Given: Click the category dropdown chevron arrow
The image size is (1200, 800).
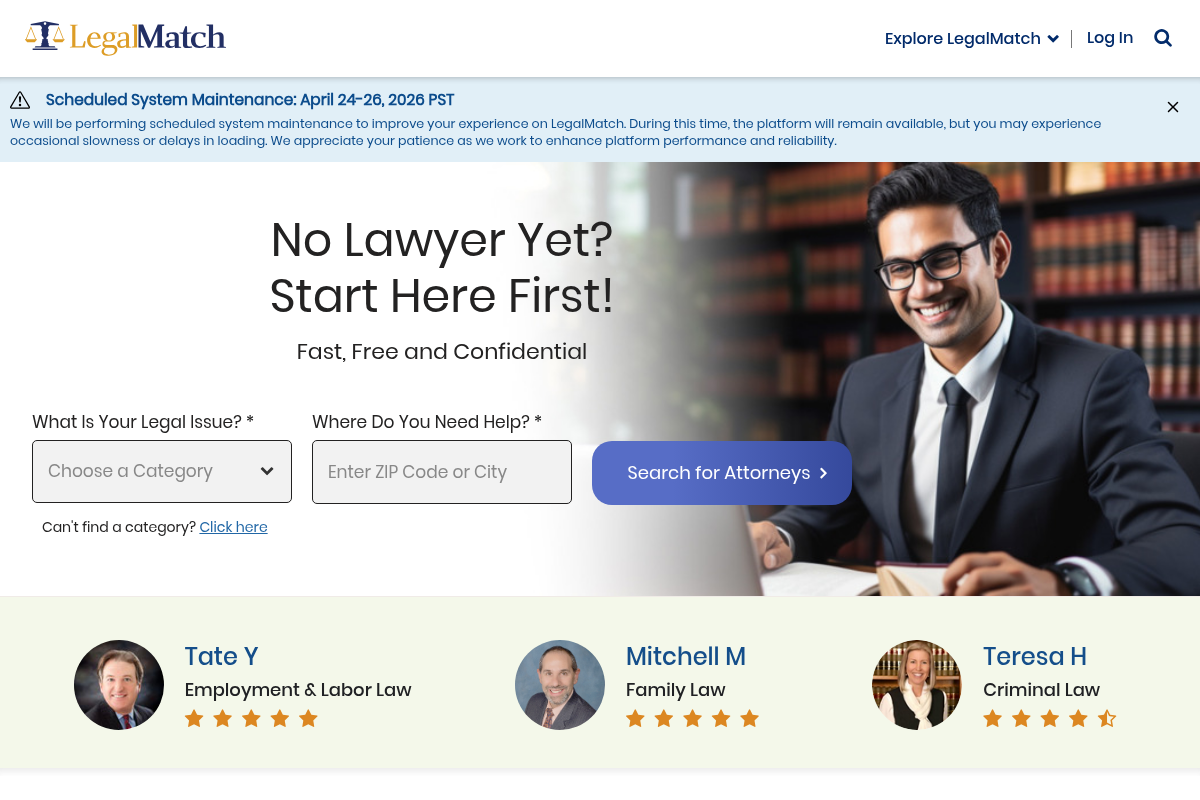Looking at the screenshot, I should click(267, 471).
